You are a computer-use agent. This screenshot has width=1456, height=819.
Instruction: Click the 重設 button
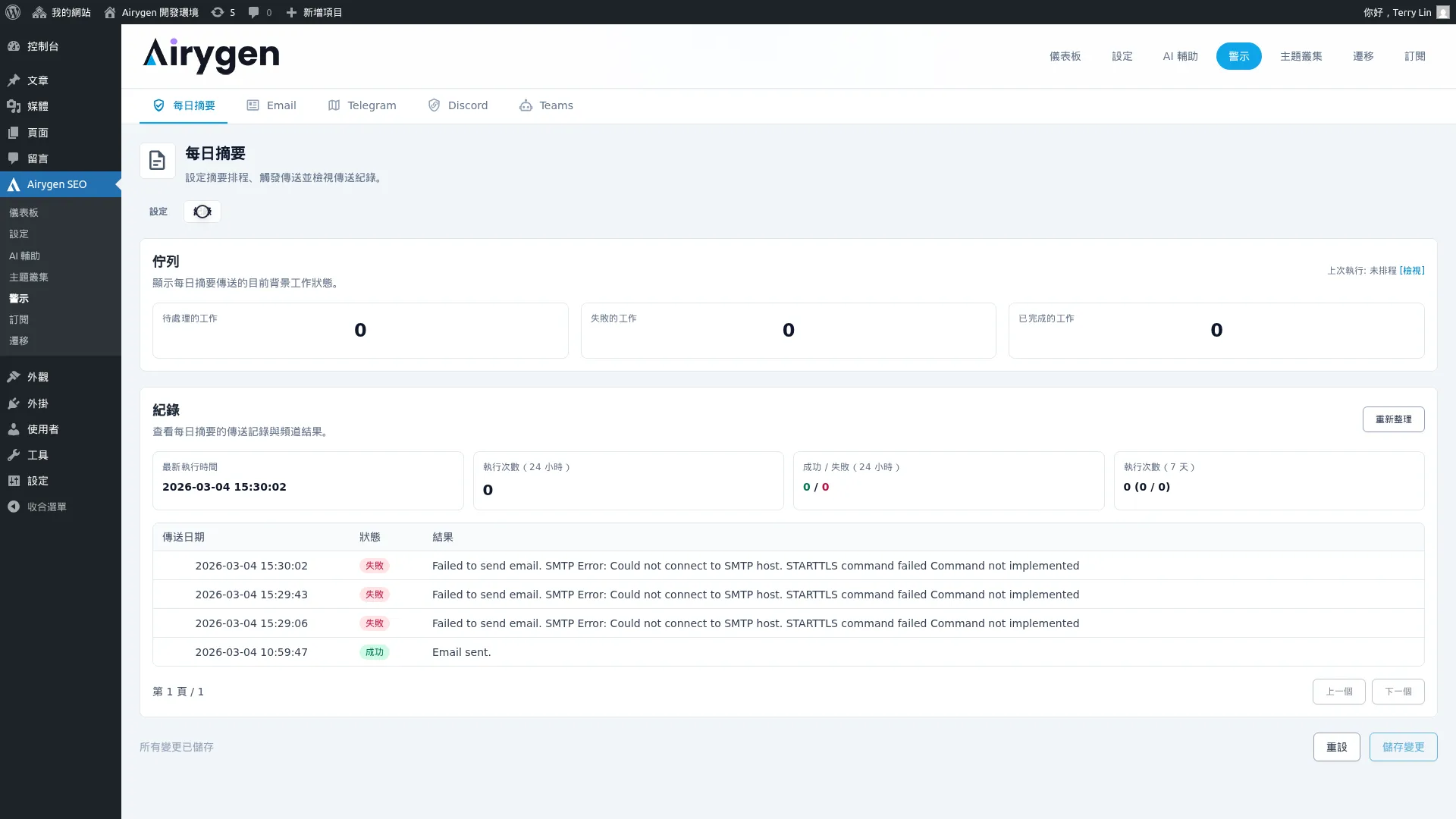pyautogui.click(x=1336, y=747)
